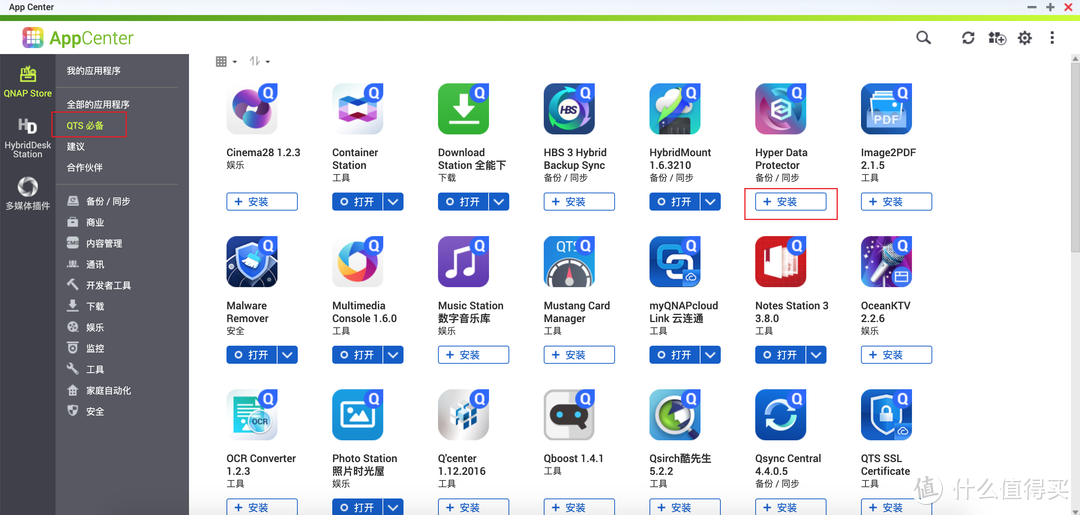Click the Image2PDF app icon
The height and width of the screenshot is (515, 1080).
[x=886, y=109]
